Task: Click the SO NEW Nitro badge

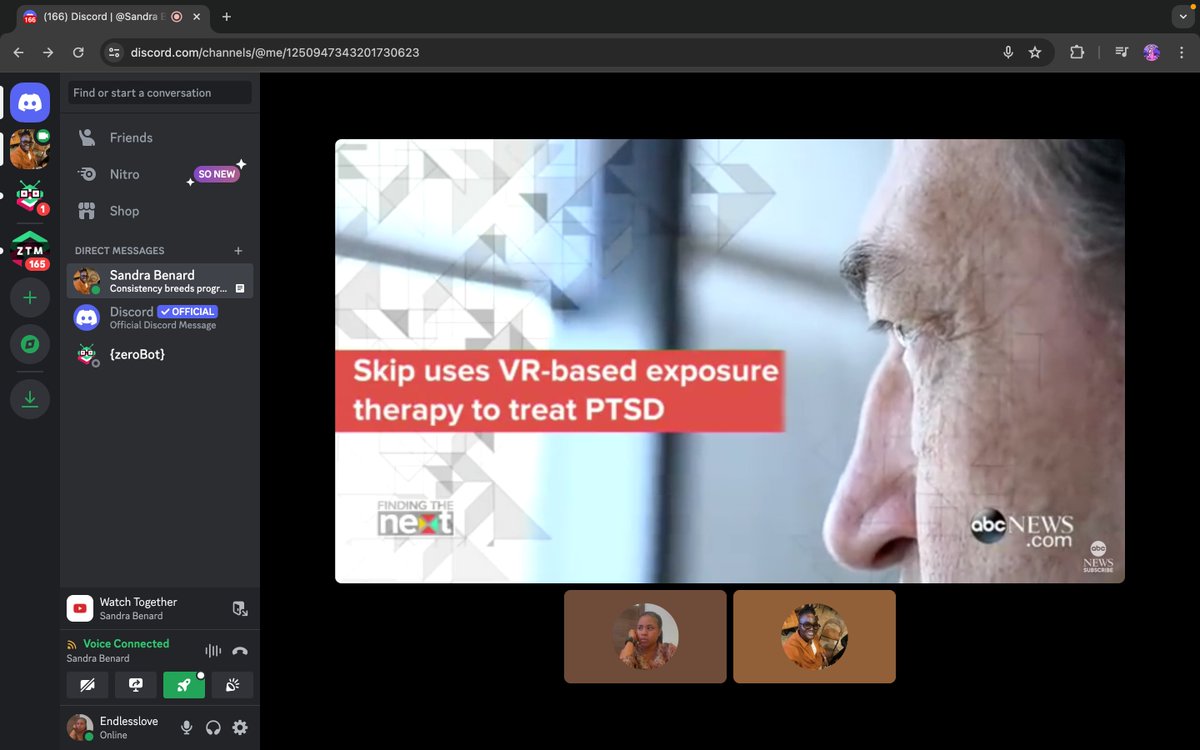Action: point(217,174)
